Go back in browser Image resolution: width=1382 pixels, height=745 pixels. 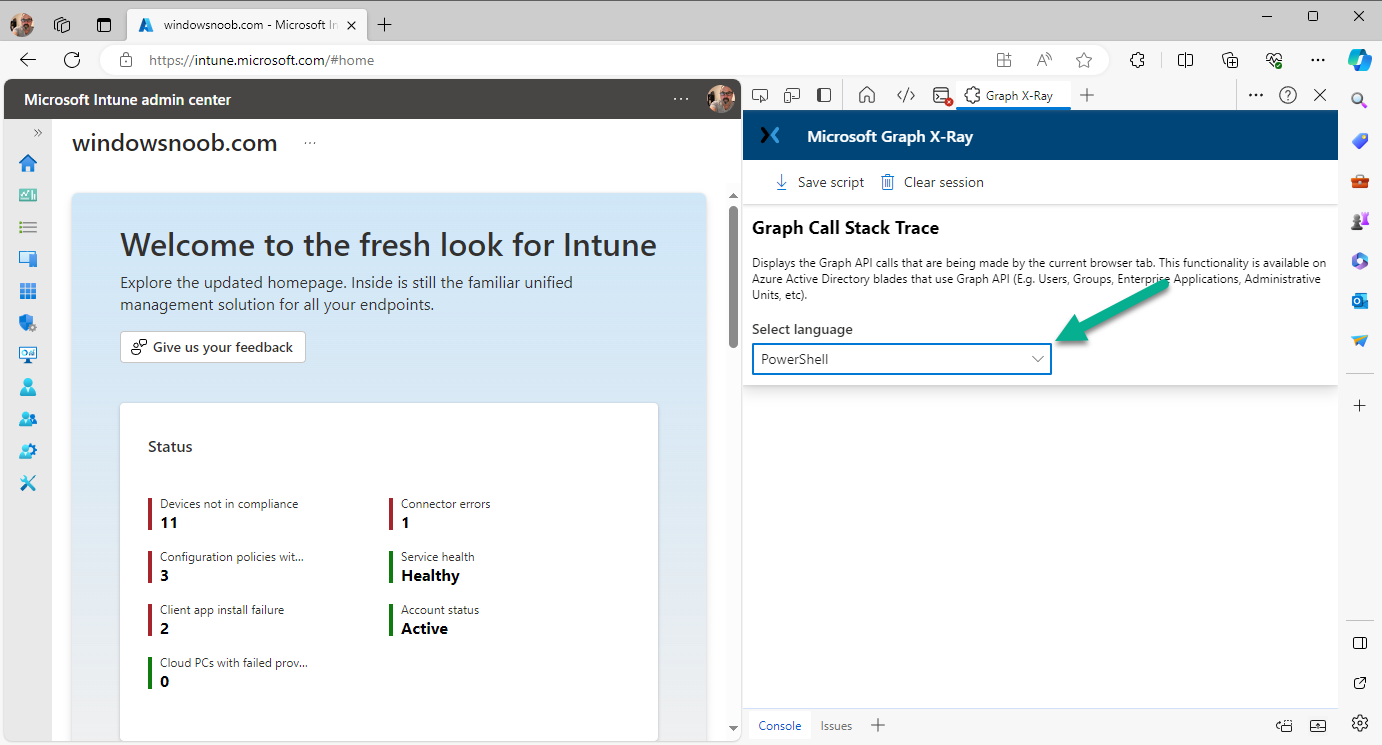click(28, 60)
